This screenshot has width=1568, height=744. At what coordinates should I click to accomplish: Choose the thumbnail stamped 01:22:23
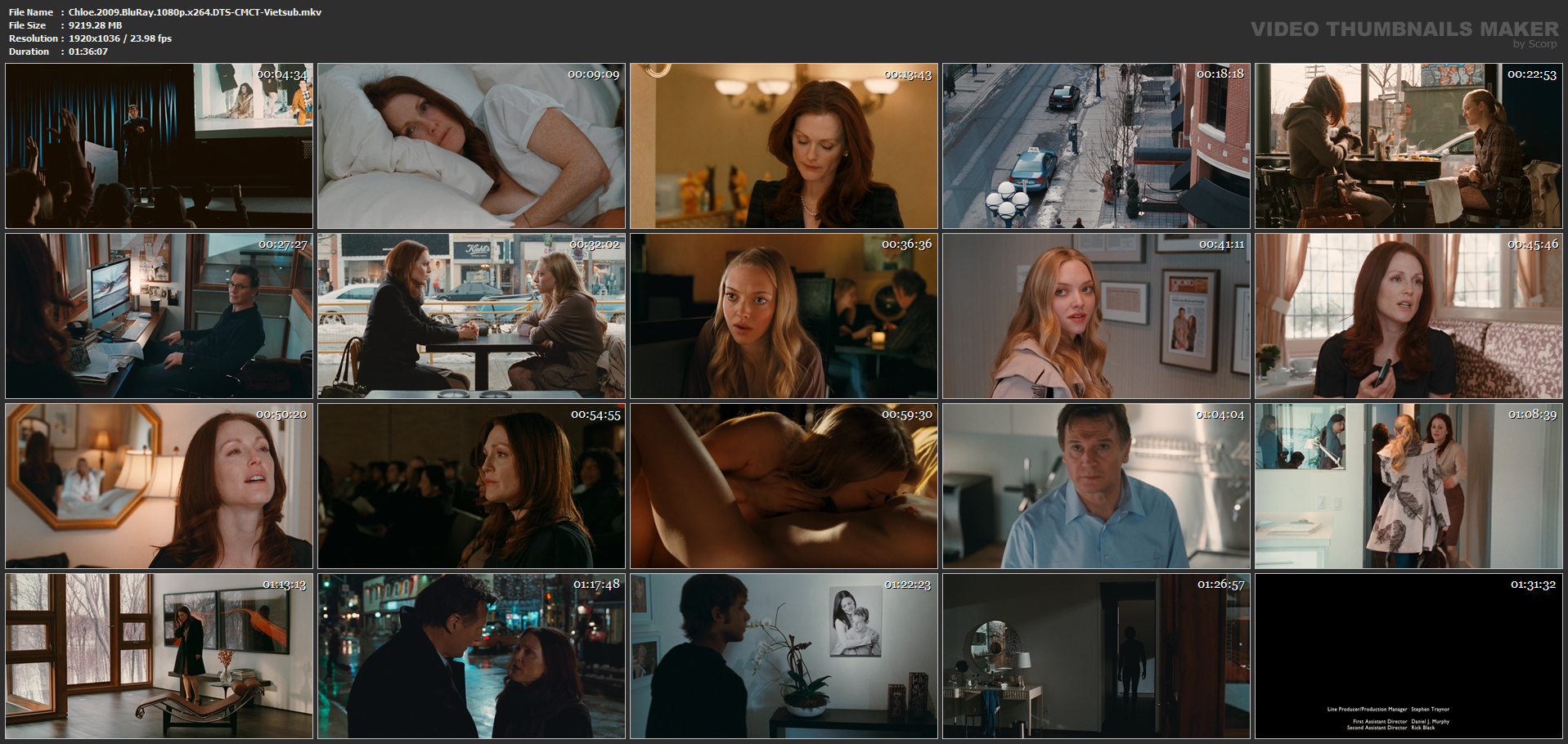784,657
